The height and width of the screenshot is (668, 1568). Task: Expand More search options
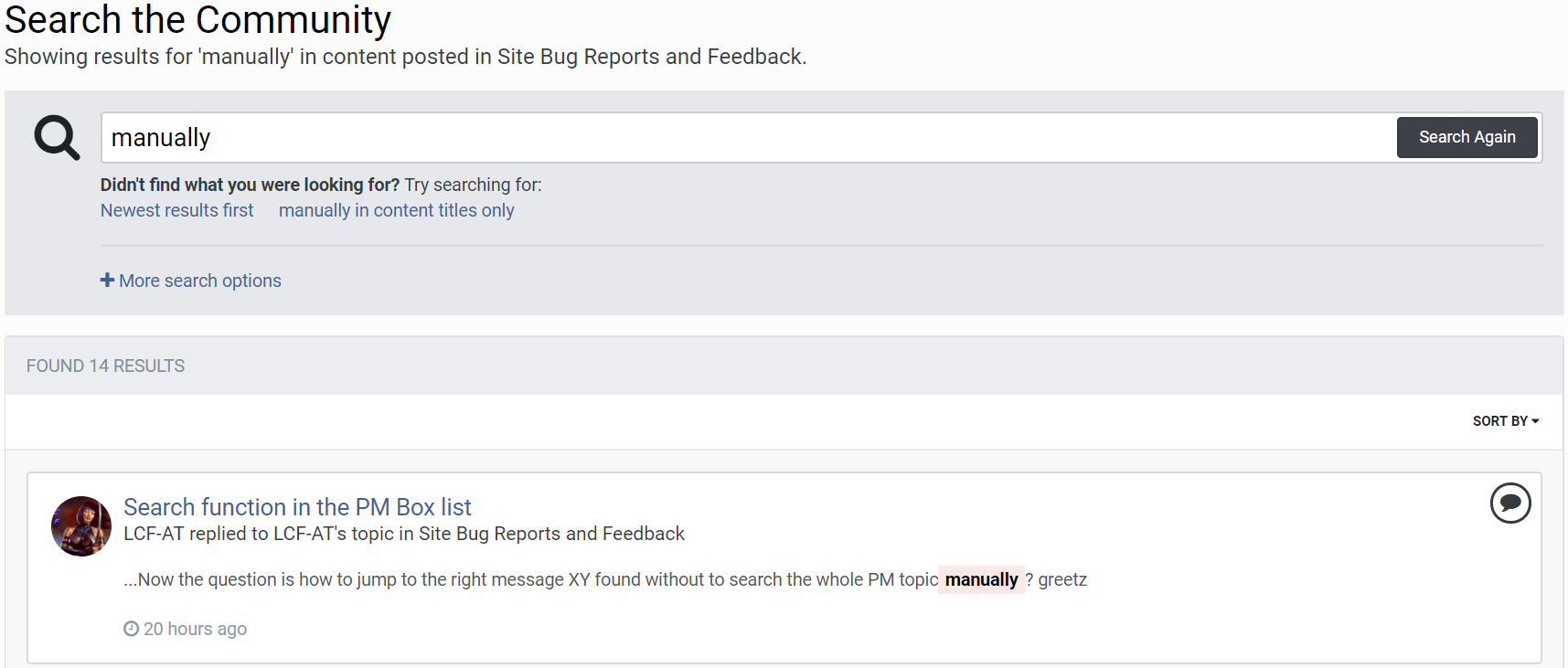[199, 281]
